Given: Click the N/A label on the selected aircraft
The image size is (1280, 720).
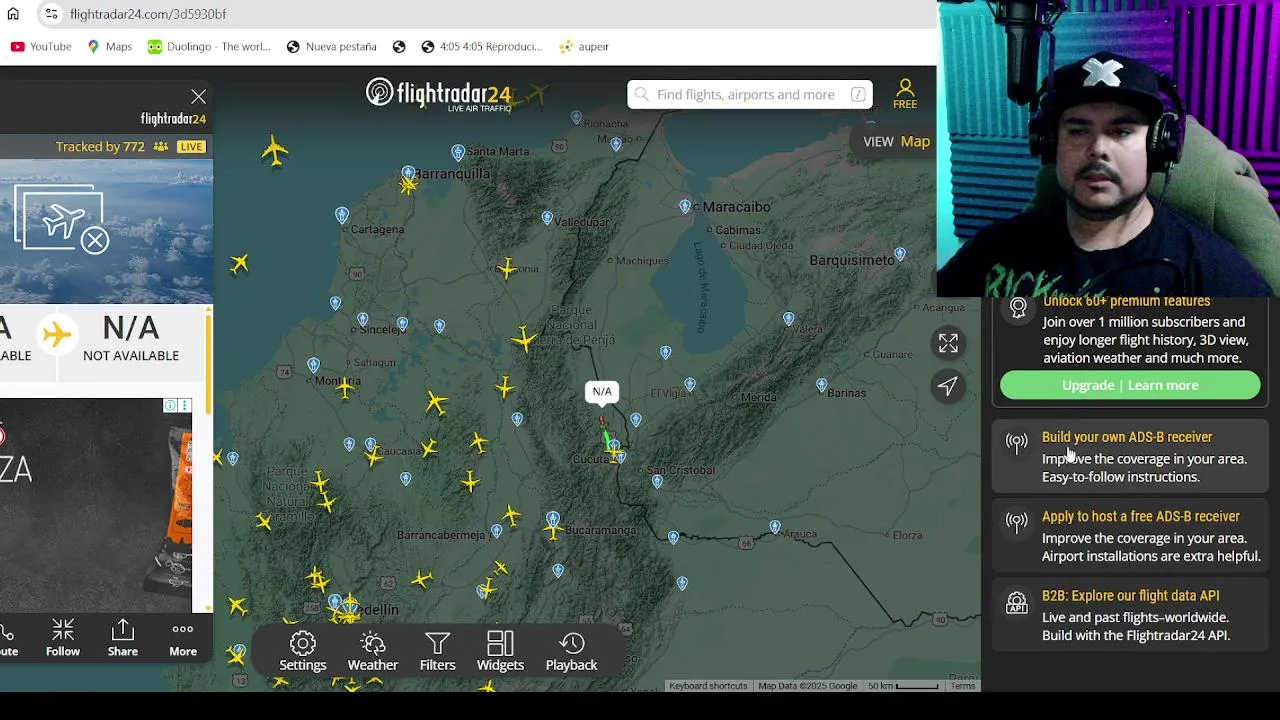Looking at the screenshot, I should pyautogui.click(x=602, y=391).
